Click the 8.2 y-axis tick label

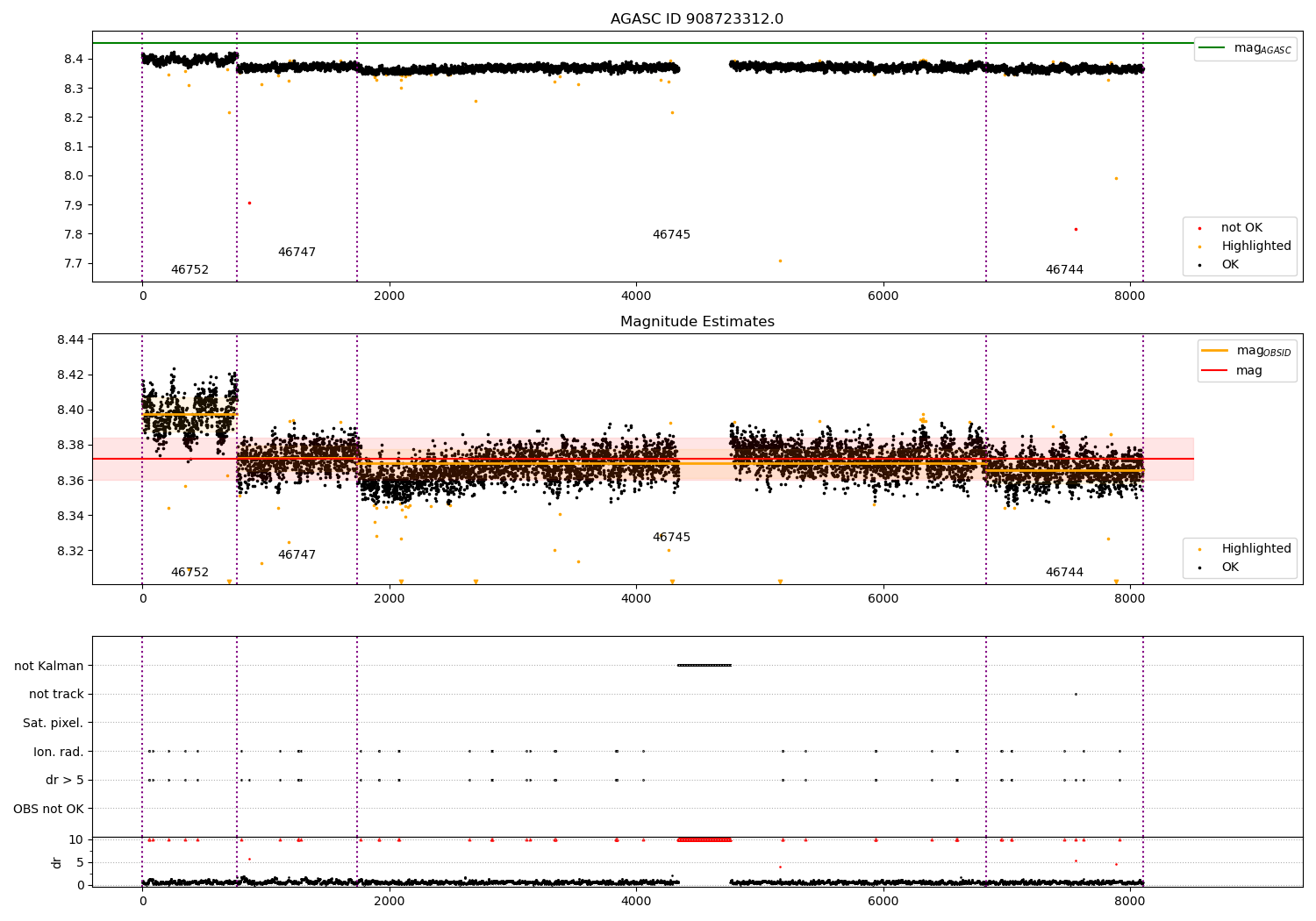[74, 118]
